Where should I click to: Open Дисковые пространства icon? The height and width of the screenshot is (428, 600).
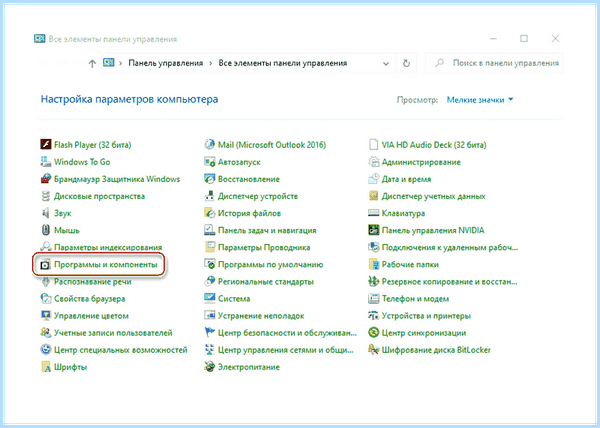click(46, 196)
